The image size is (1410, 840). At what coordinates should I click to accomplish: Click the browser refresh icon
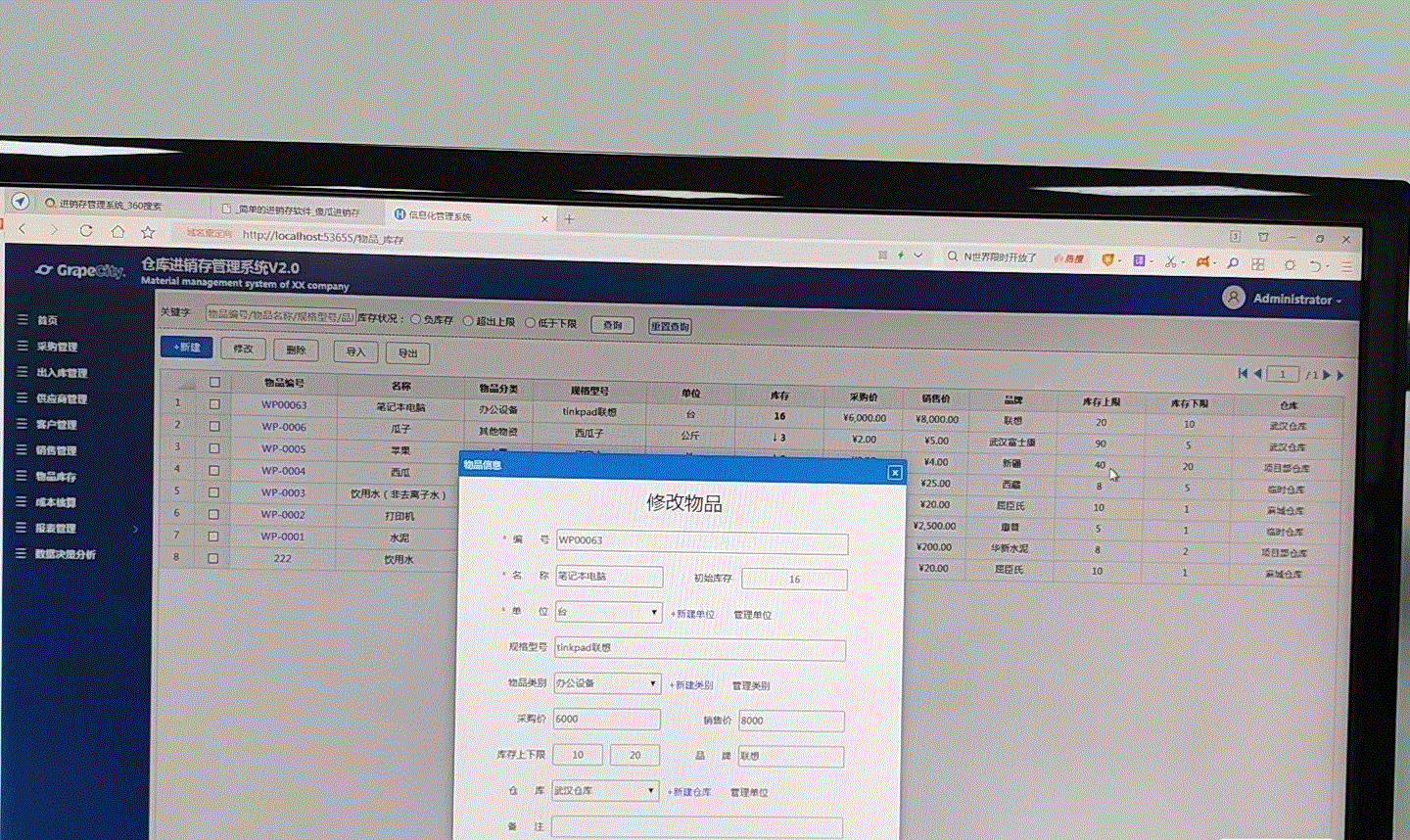coord(86,231)
